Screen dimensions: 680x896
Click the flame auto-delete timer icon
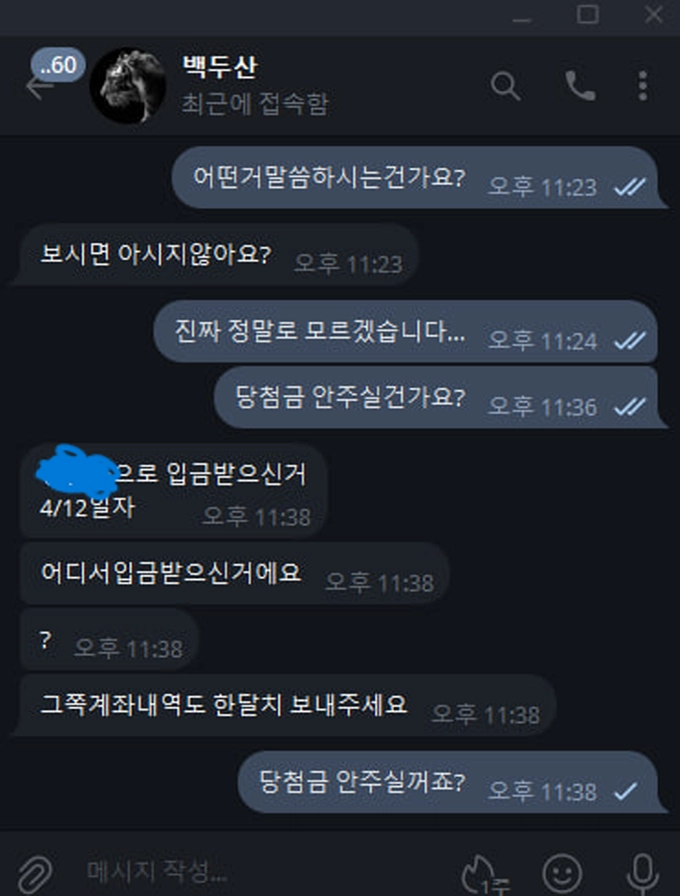point(483,874)
